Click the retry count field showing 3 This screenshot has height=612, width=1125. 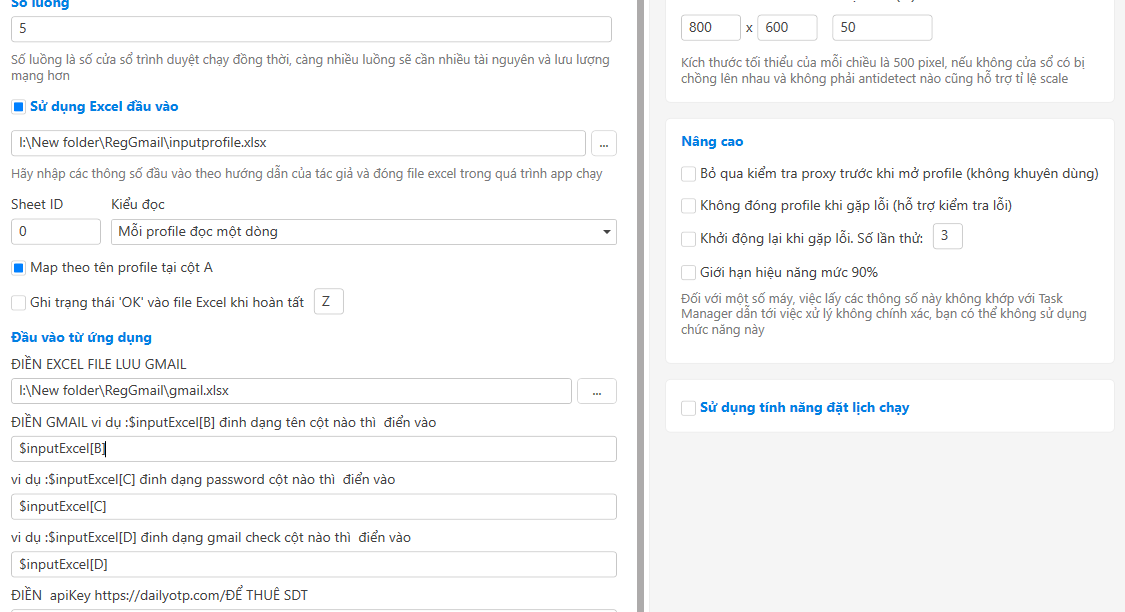(947, 236)
